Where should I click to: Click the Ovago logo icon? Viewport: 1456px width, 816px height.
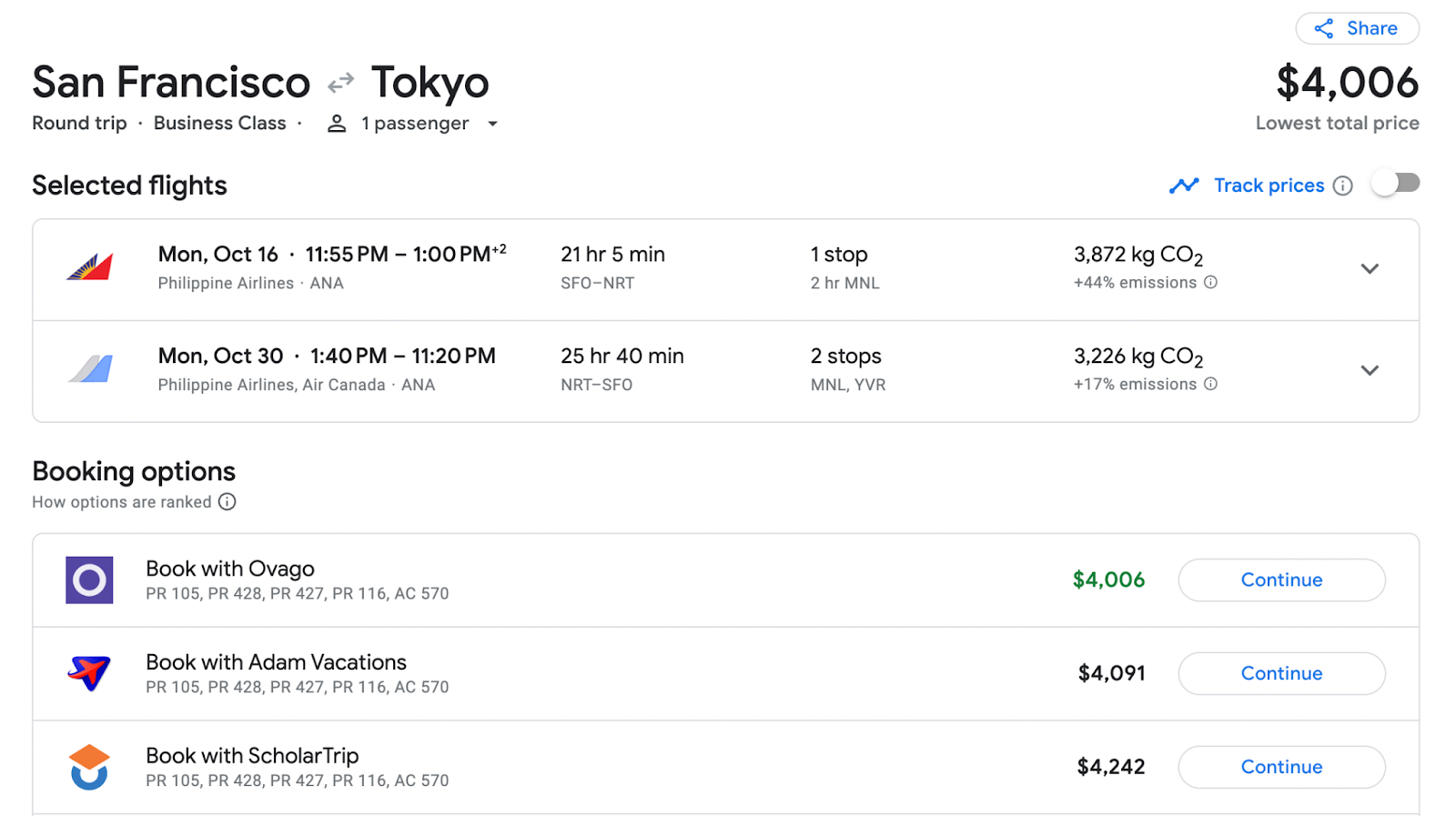[x=89, y=579]
